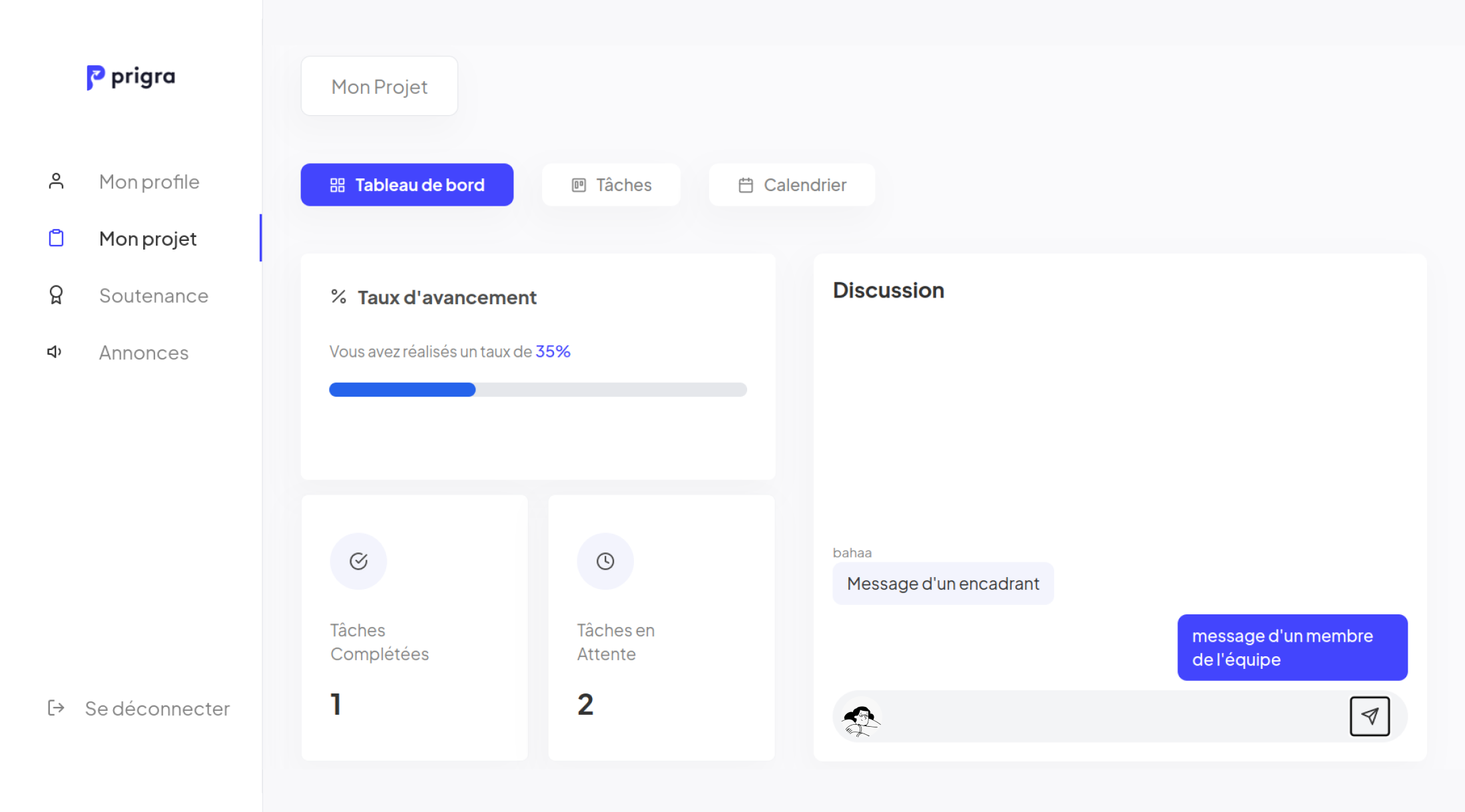Click the 'bahaa' sender name
1465x812 pixels.
(x=852, y=552)
